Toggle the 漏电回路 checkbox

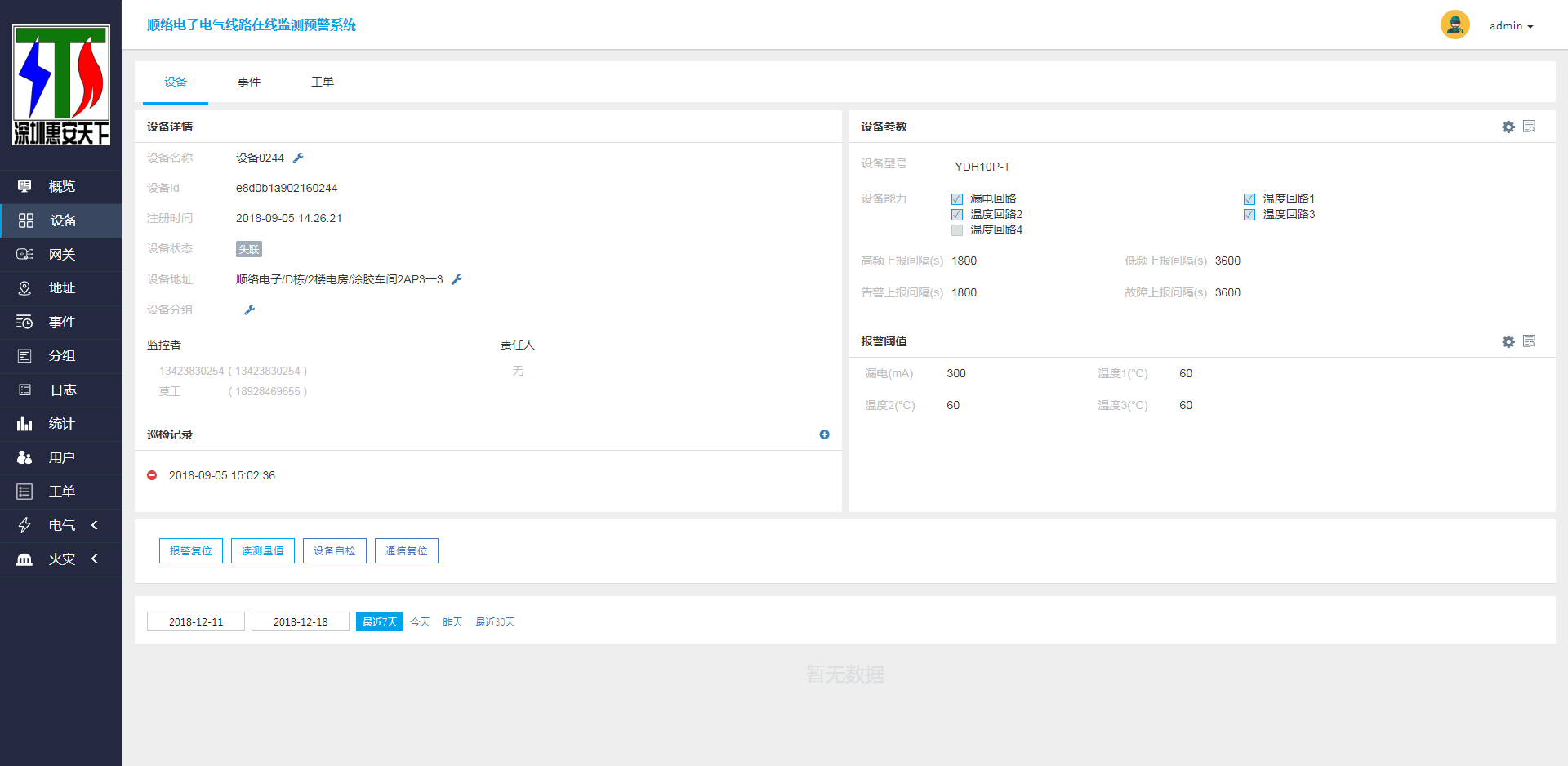(957, 199)
